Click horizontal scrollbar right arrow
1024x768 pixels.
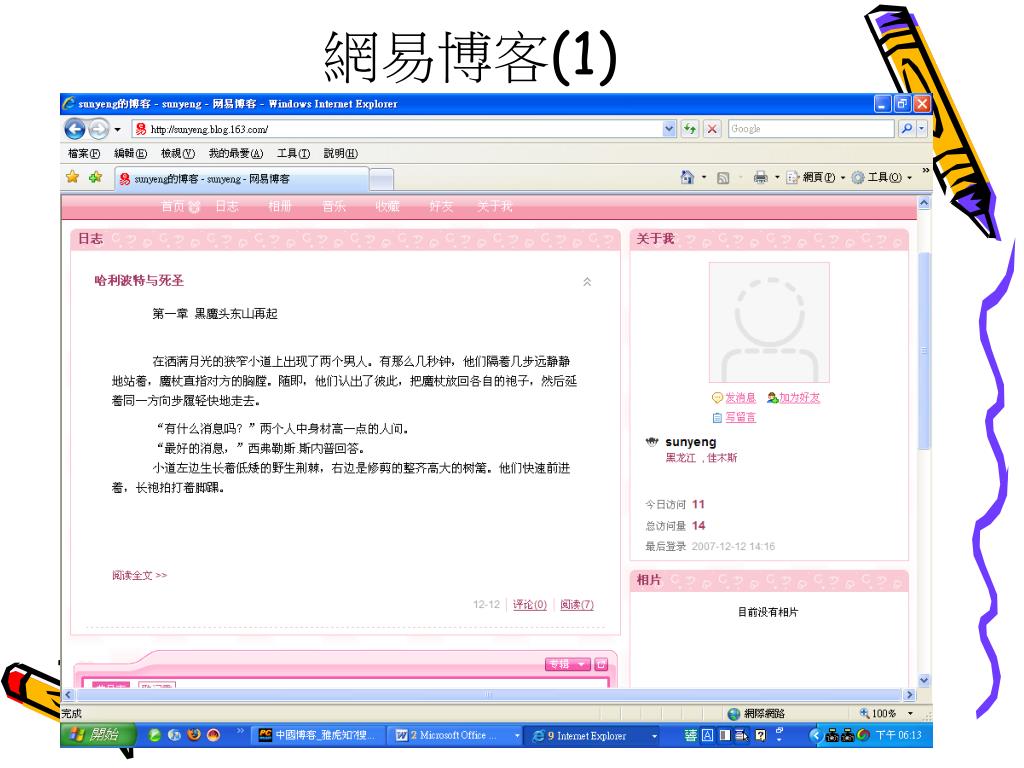909,695
